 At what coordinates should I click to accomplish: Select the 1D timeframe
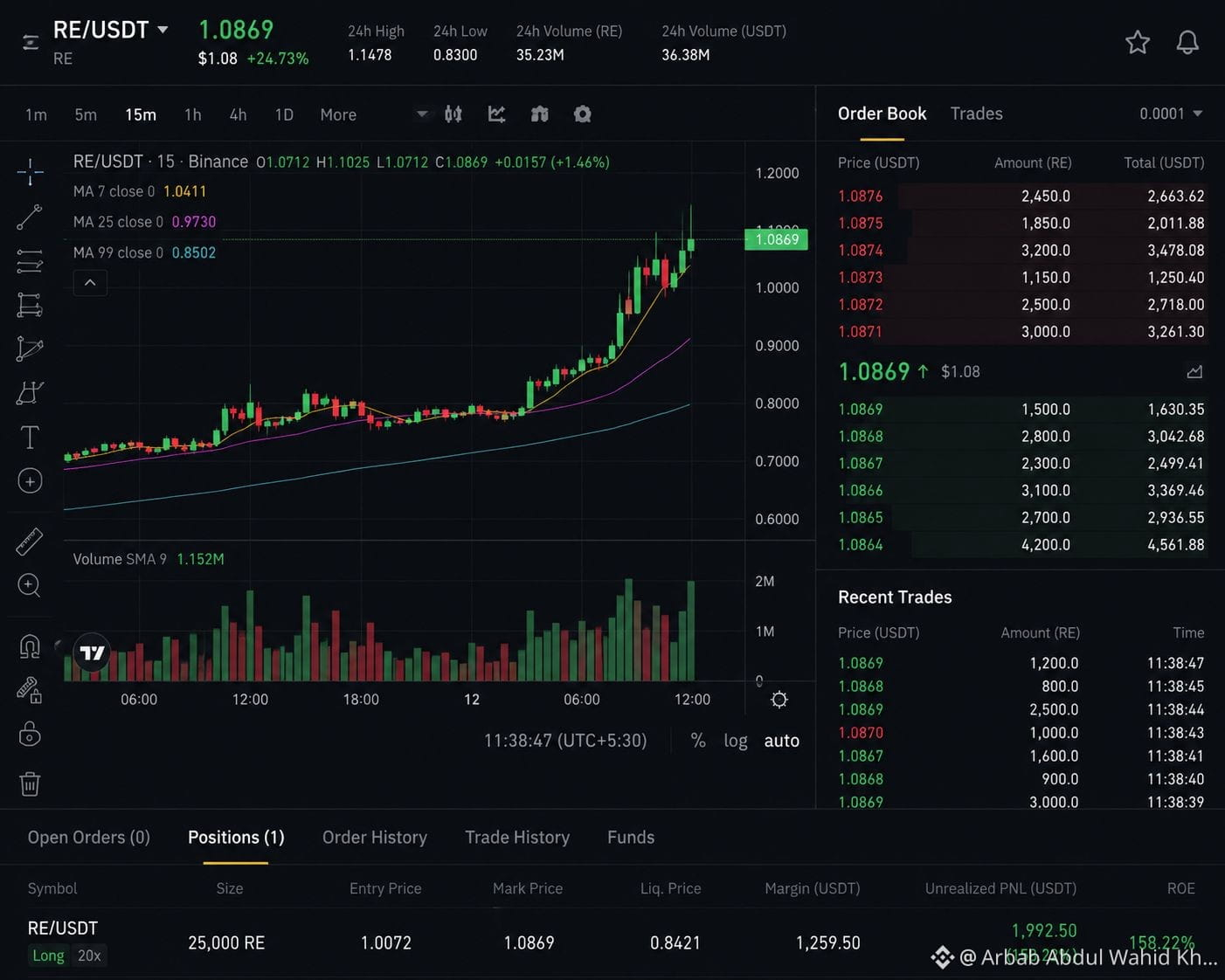click(284, 114)
